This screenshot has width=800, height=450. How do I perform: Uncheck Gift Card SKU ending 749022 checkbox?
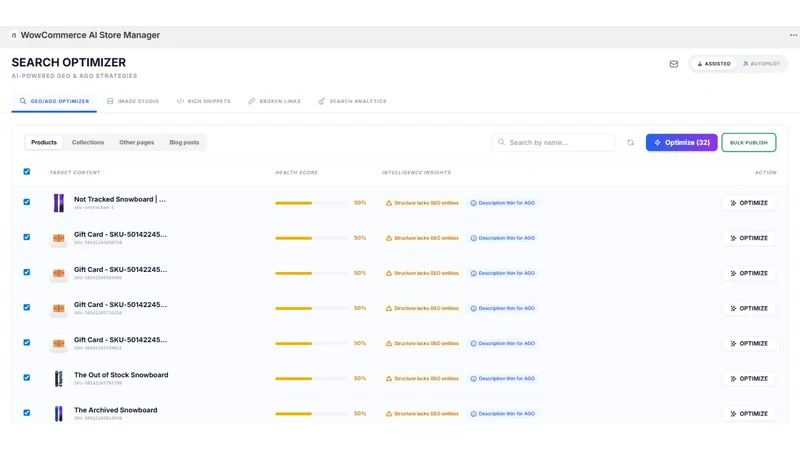[x=27, y=343]
